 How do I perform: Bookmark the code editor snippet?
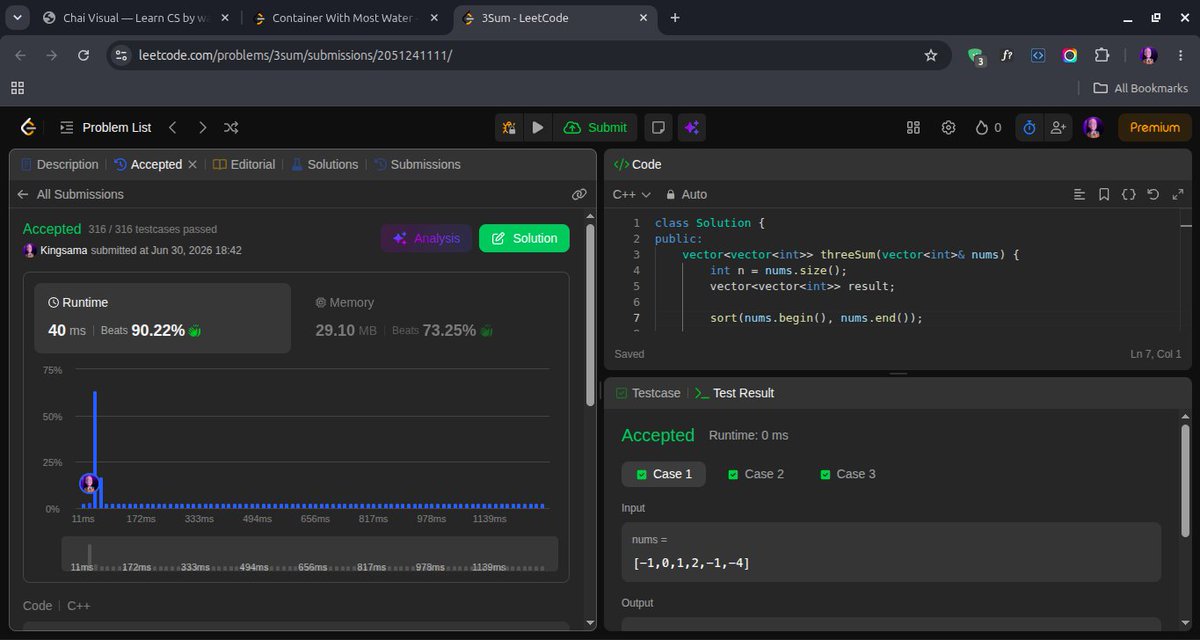[x=1104, y=194]
